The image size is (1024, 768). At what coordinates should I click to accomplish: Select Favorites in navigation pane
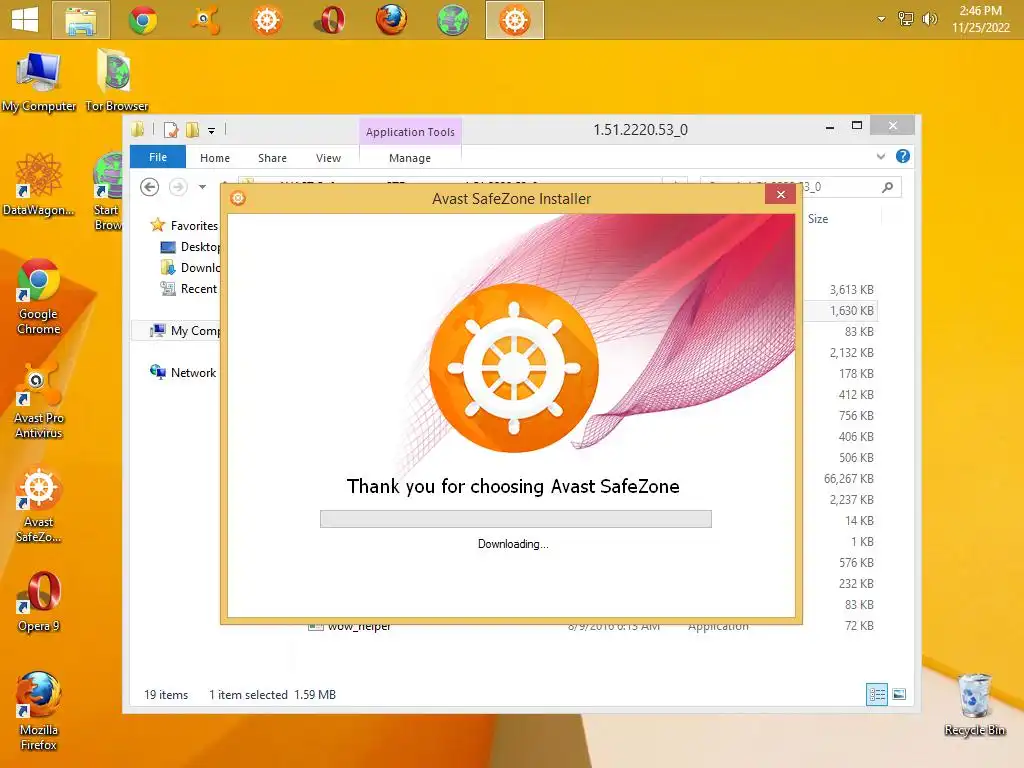tap(185, 225)
